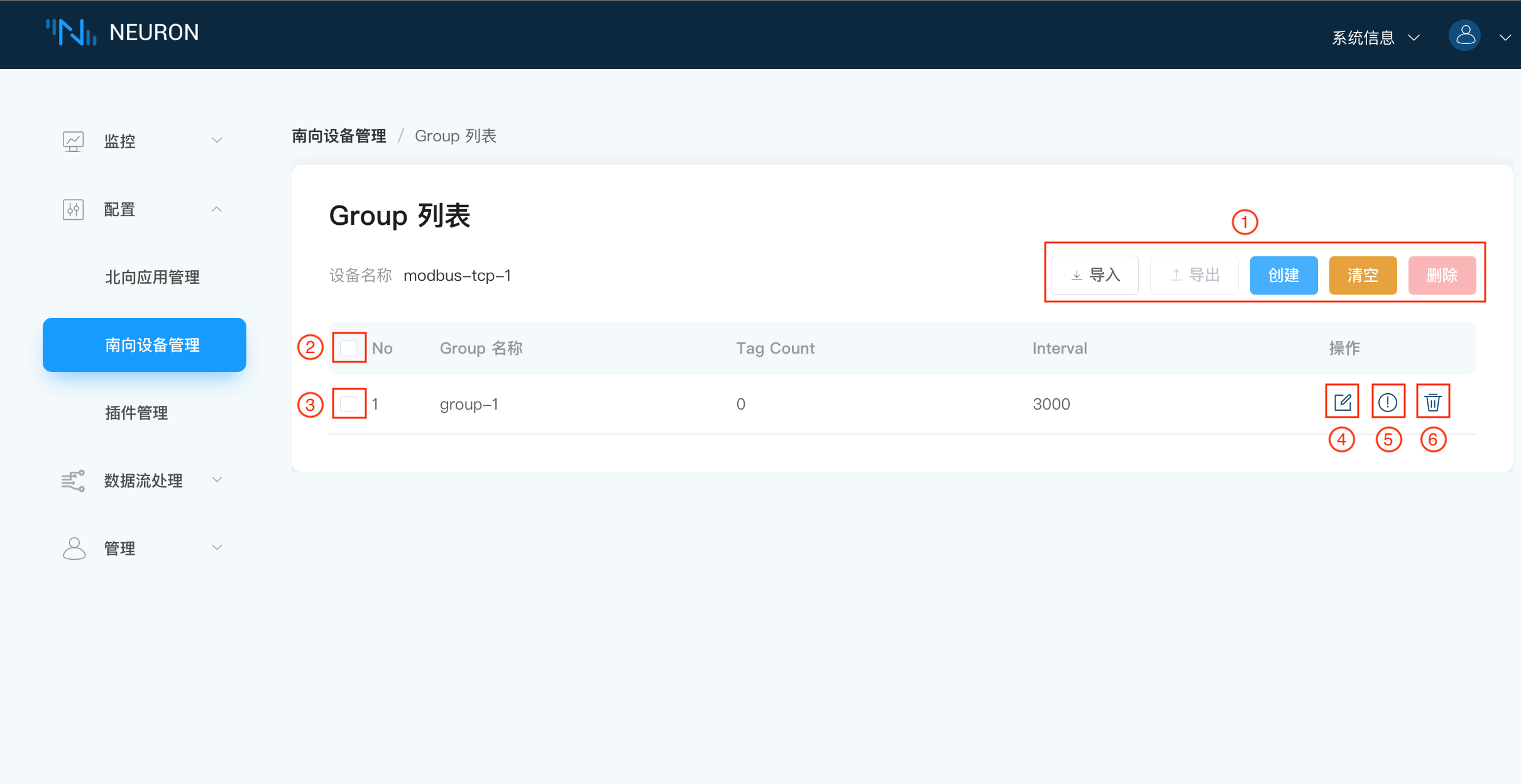Click the Neuron logo icon
Image resolution: width=1521 pixels, height=784 pixels.
(71, 32)
